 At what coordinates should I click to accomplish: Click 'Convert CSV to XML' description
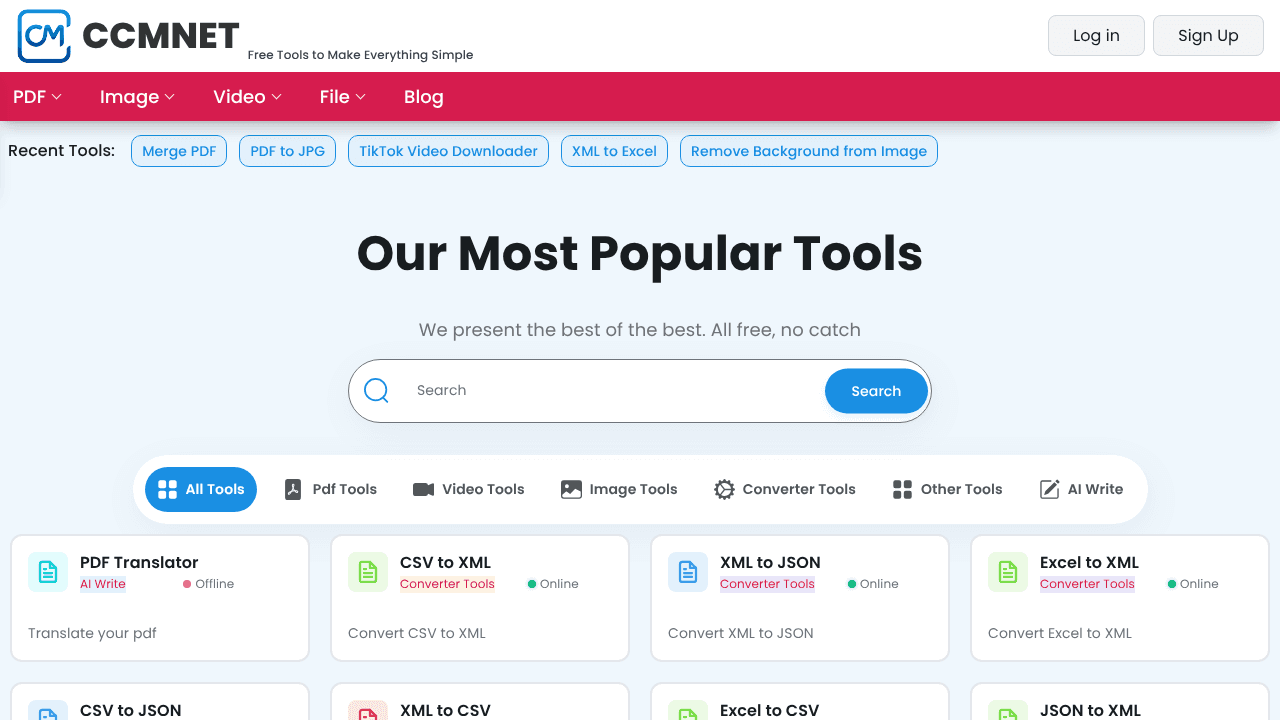[x=417, y=633]
